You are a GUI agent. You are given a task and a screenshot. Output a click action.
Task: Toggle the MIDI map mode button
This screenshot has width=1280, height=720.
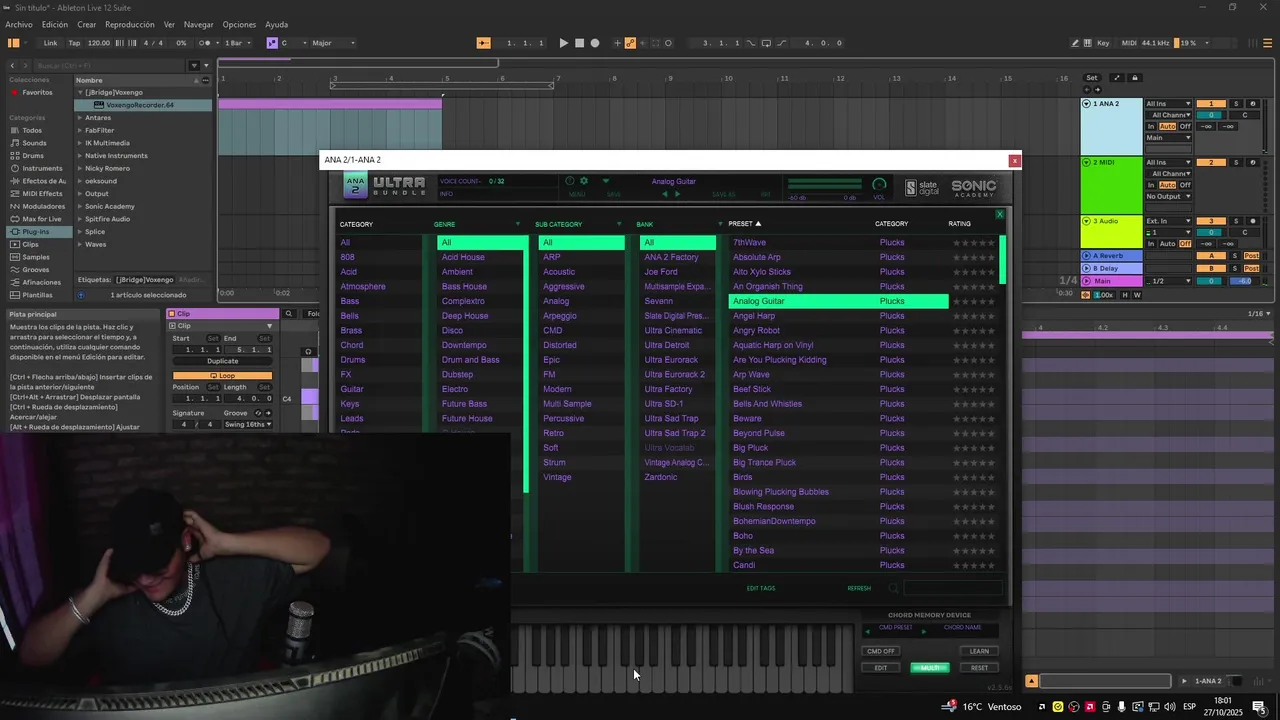point(1129,43)
